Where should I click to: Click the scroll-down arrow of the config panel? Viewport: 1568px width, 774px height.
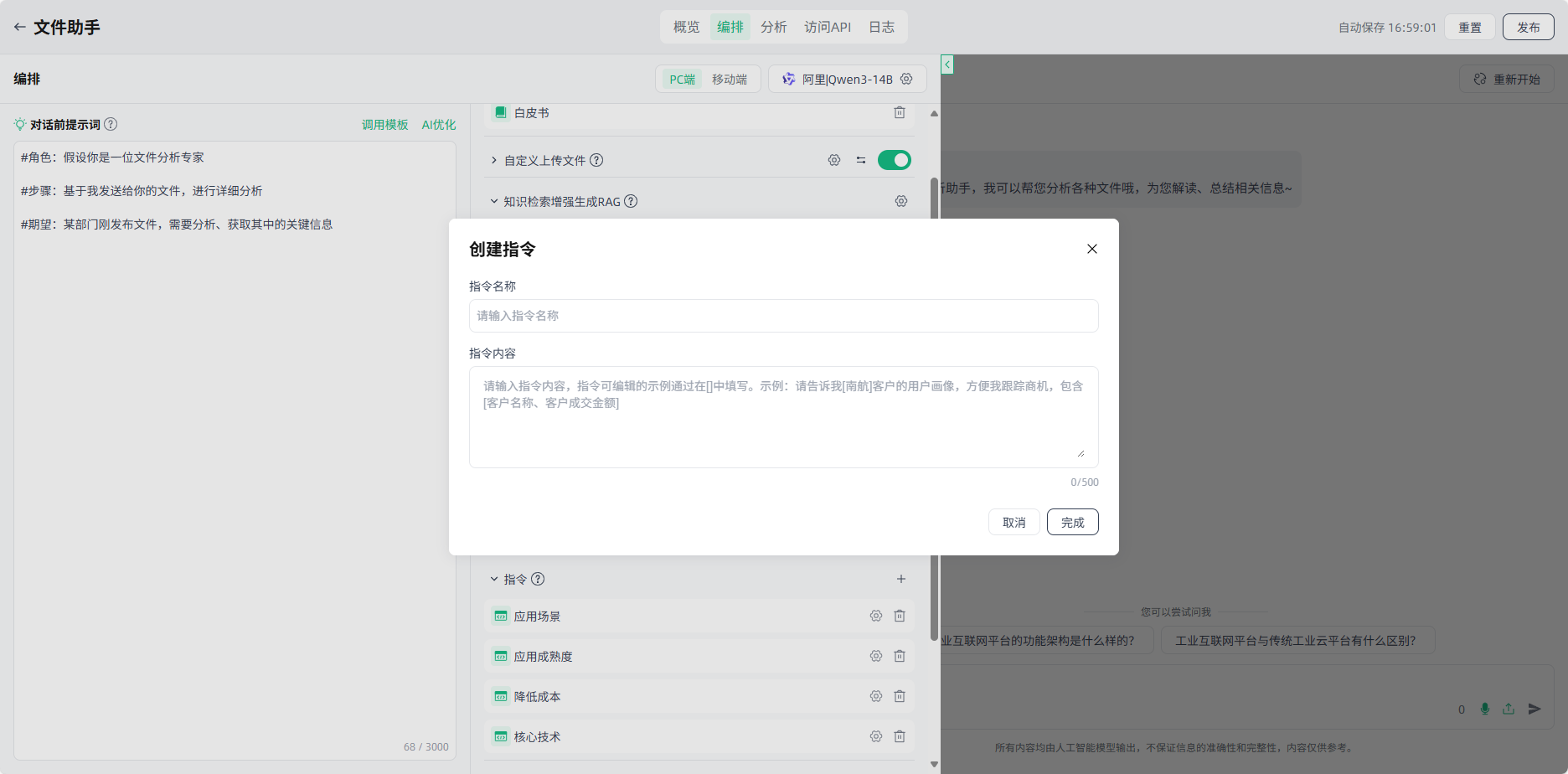coord(934,764)
